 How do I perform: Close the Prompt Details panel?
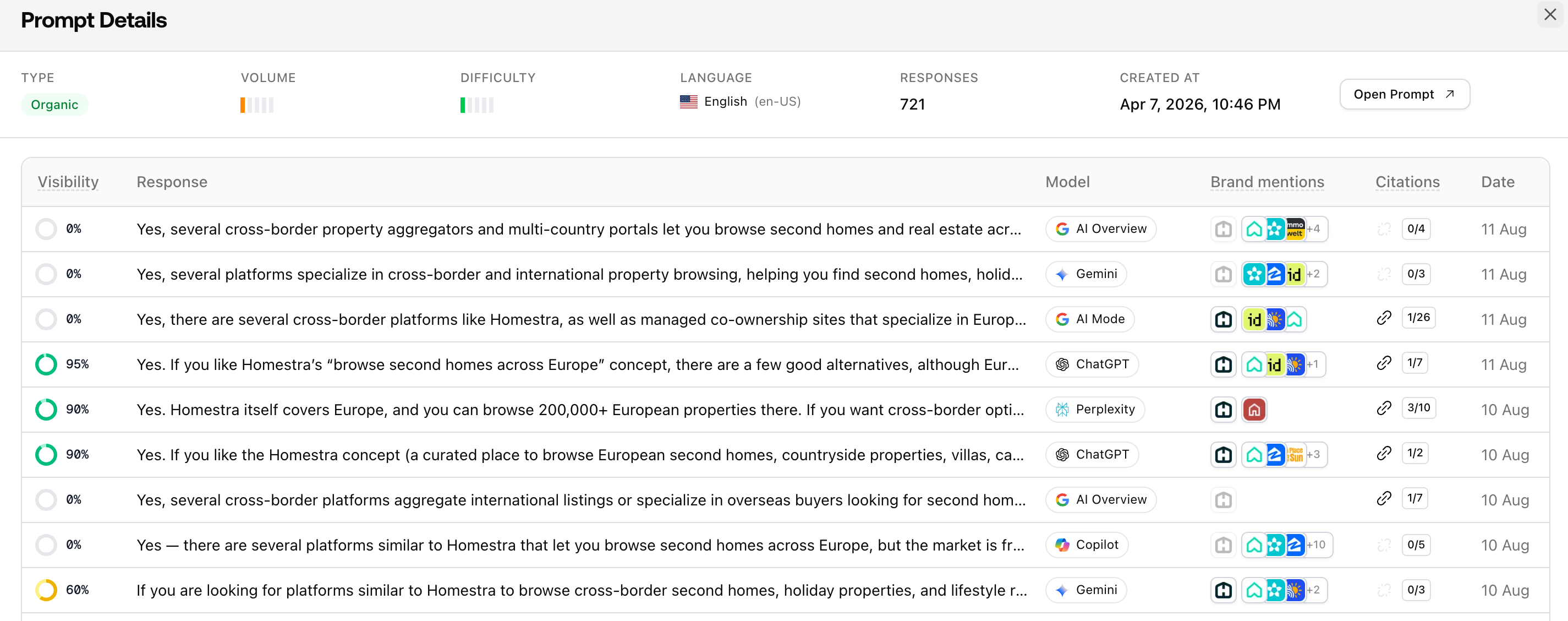pos(1550,15)
